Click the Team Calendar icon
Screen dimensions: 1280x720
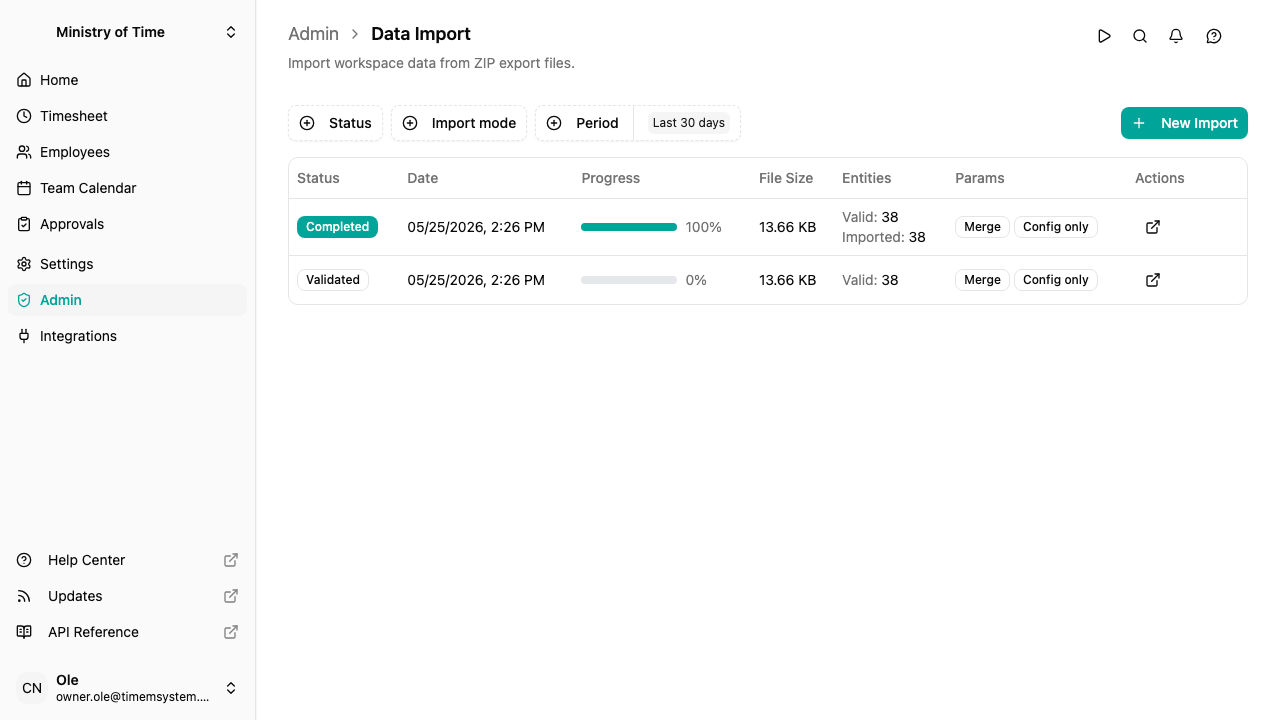click(x=24, y=188)
